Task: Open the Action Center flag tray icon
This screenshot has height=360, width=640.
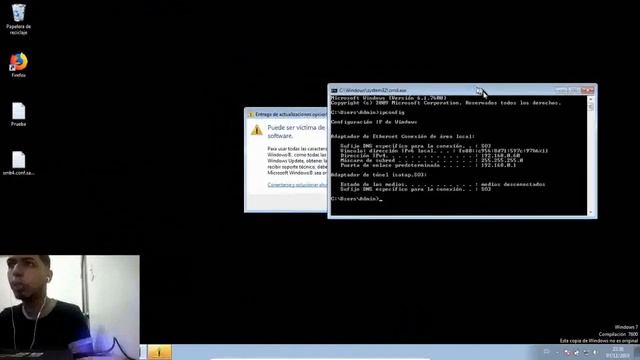Action: (567, 352)
